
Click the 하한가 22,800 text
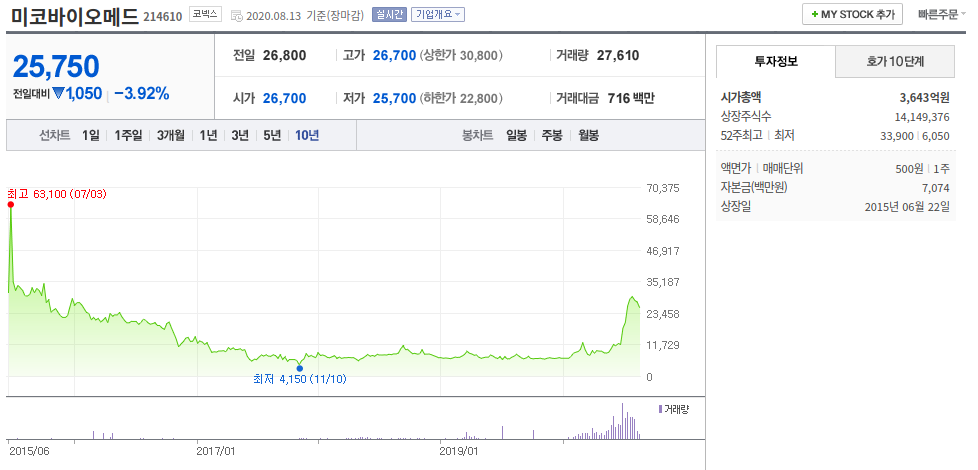(461, 98)
